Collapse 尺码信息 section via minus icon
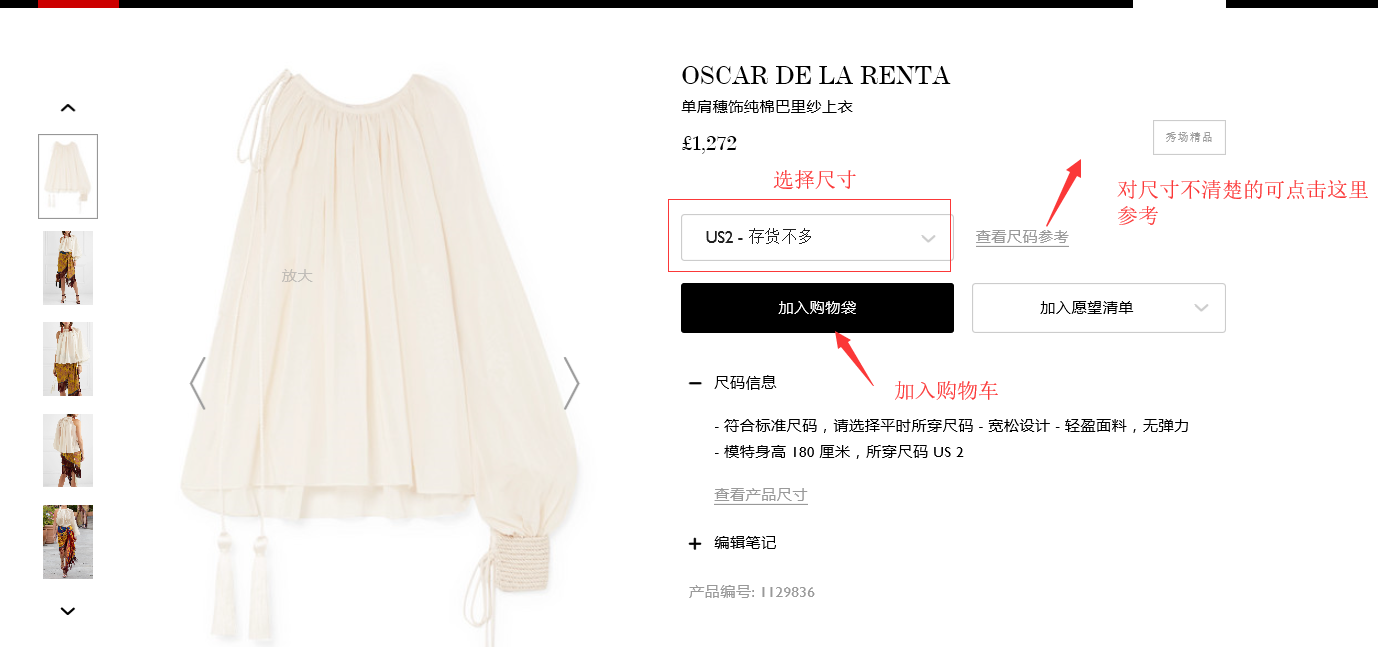 click(x=695, y=383)
